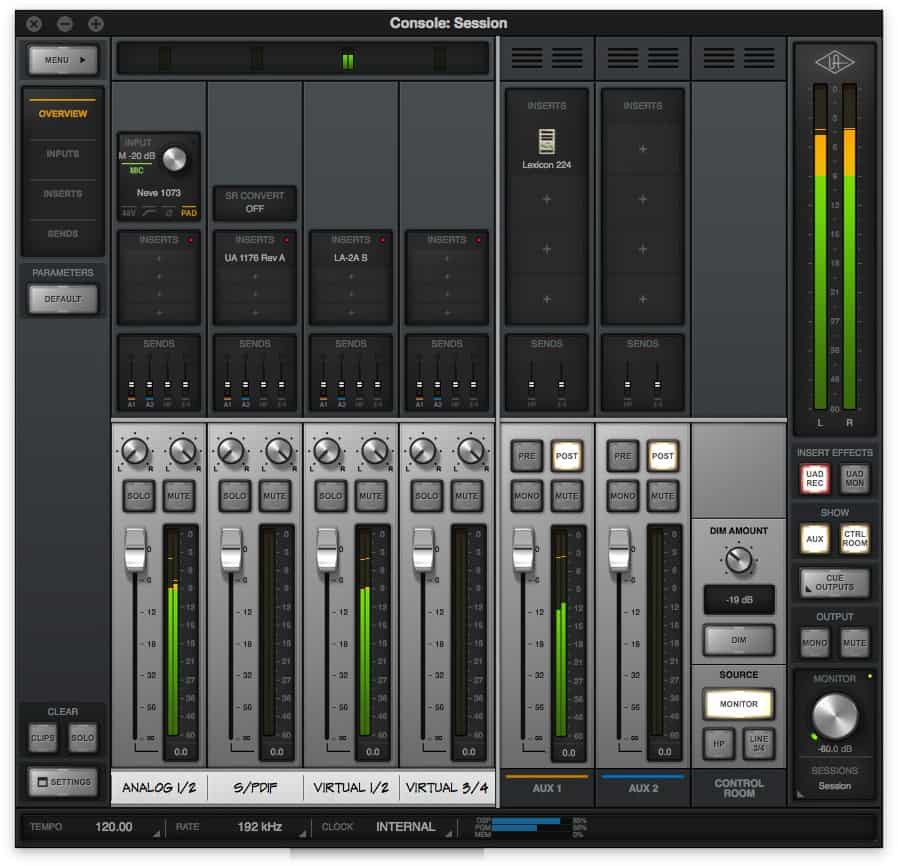Click the left pan knob on Virtual 1/2
The image size is (898, 866).
(327, 452)
